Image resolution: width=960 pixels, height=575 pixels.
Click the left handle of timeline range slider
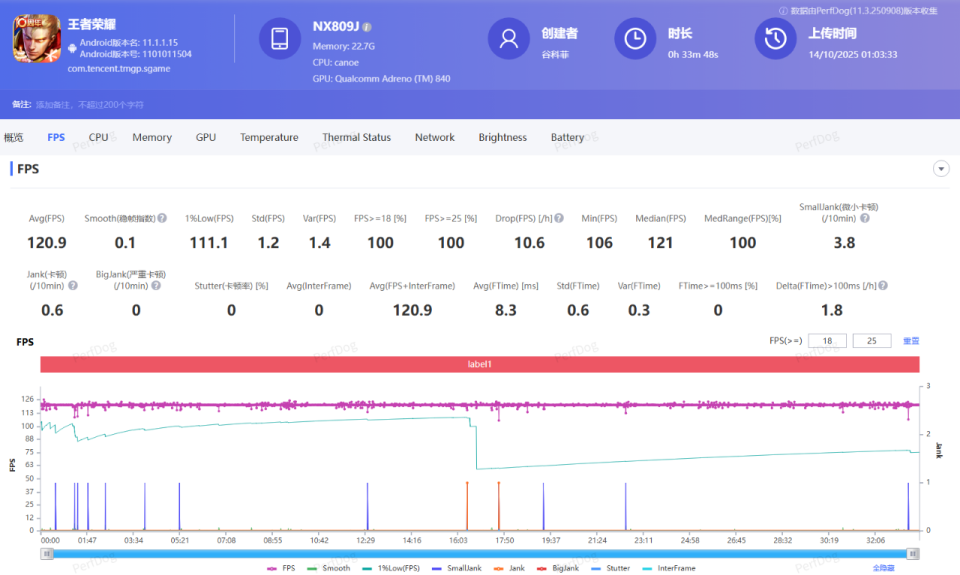(x=46, y=553)
